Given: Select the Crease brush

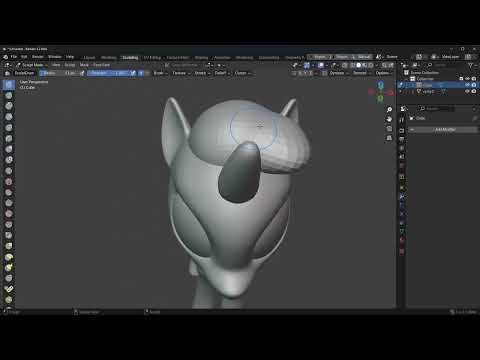Looking at the screenshot, I should pos(9,171).
